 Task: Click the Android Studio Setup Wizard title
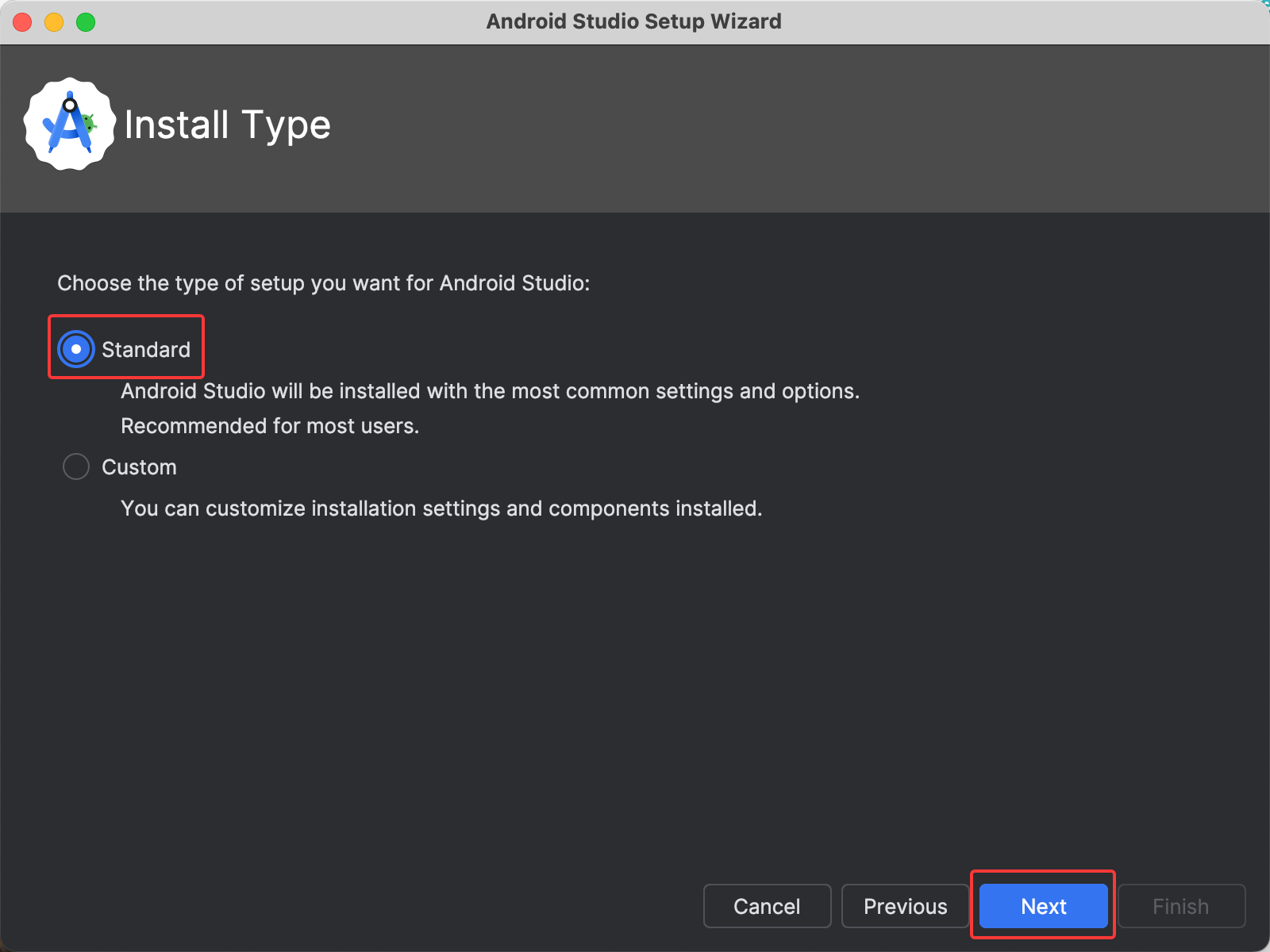click(633, 21)
